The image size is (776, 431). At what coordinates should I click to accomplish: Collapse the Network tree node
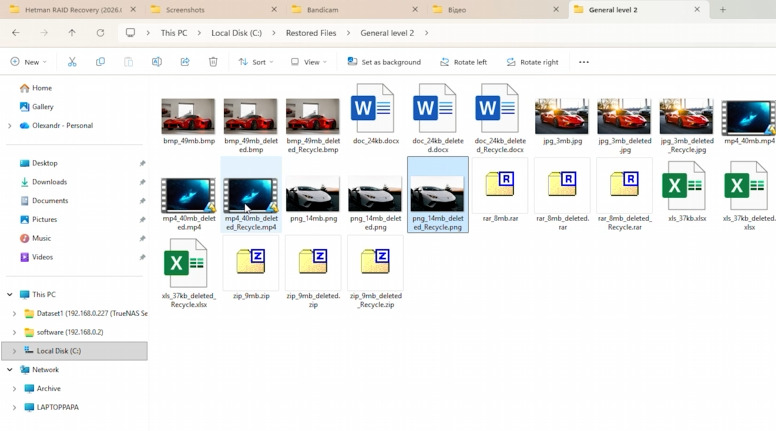(x=9, y=370)
